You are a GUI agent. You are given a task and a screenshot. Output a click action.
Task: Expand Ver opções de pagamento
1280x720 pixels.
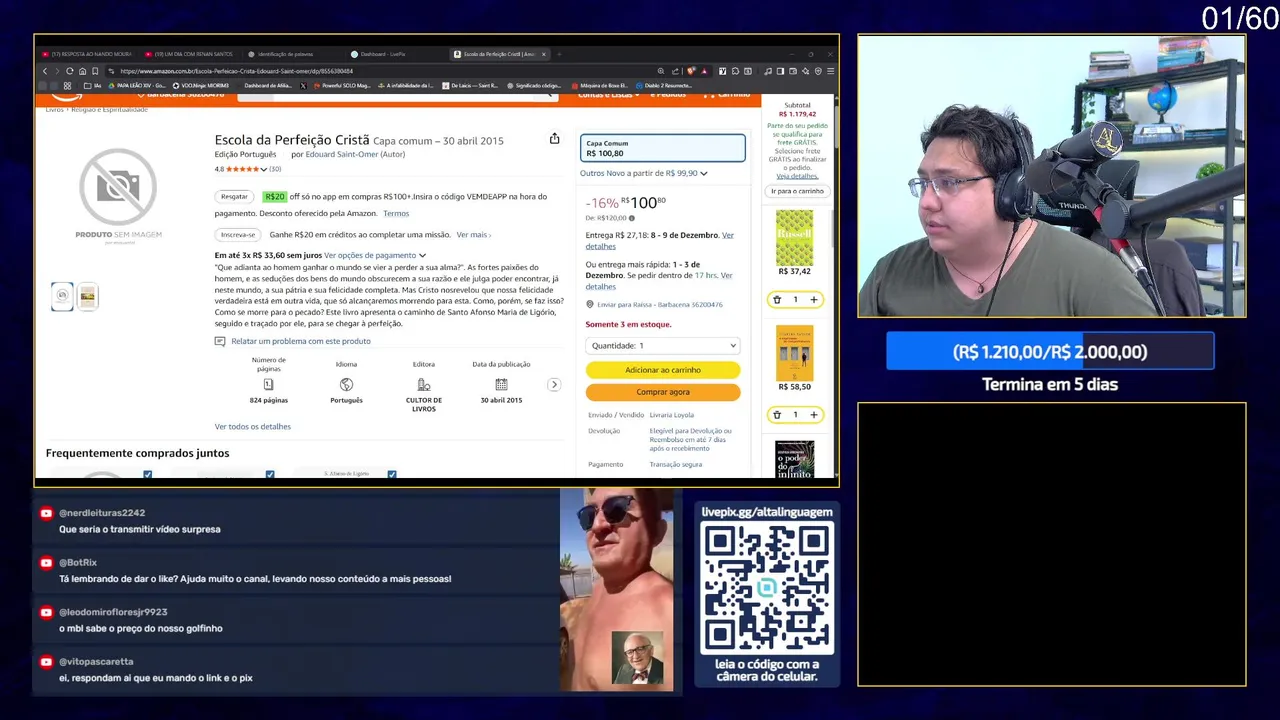click(x=375, y=255)
